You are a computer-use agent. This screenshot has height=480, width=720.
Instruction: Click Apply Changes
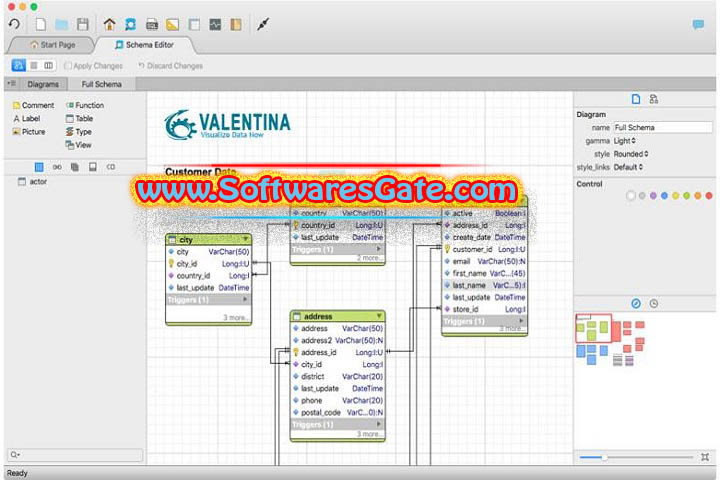pos(94,66)
